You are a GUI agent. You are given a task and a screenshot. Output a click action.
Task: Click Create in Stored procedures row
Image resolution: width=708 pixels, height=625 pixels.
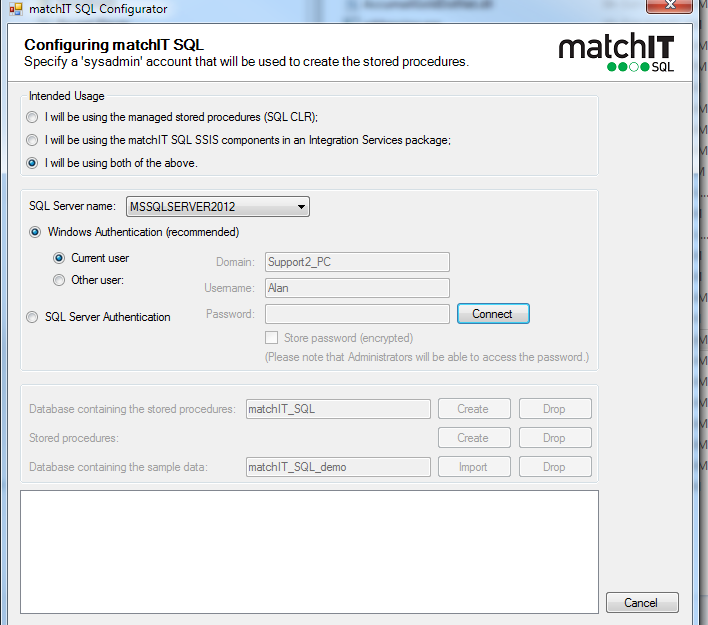coord(474,438)
